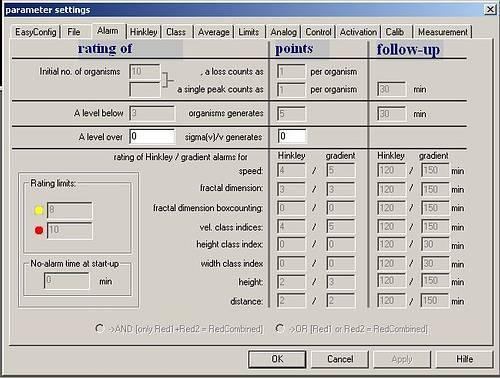
Task: Click the height Hinkley points field
Action: pyautogui.click(x=291, y=282)
